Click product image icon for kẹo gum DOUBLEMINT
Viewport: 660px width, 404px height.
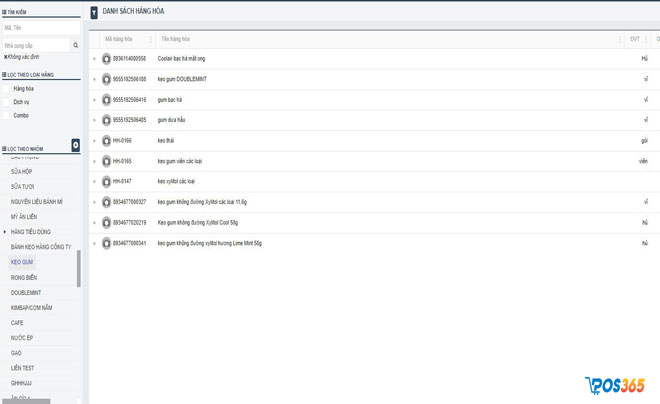tap(106, 79)
